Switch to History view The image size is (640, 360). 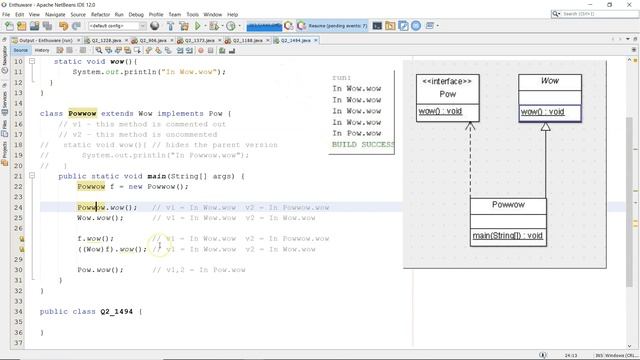(42, 50)
